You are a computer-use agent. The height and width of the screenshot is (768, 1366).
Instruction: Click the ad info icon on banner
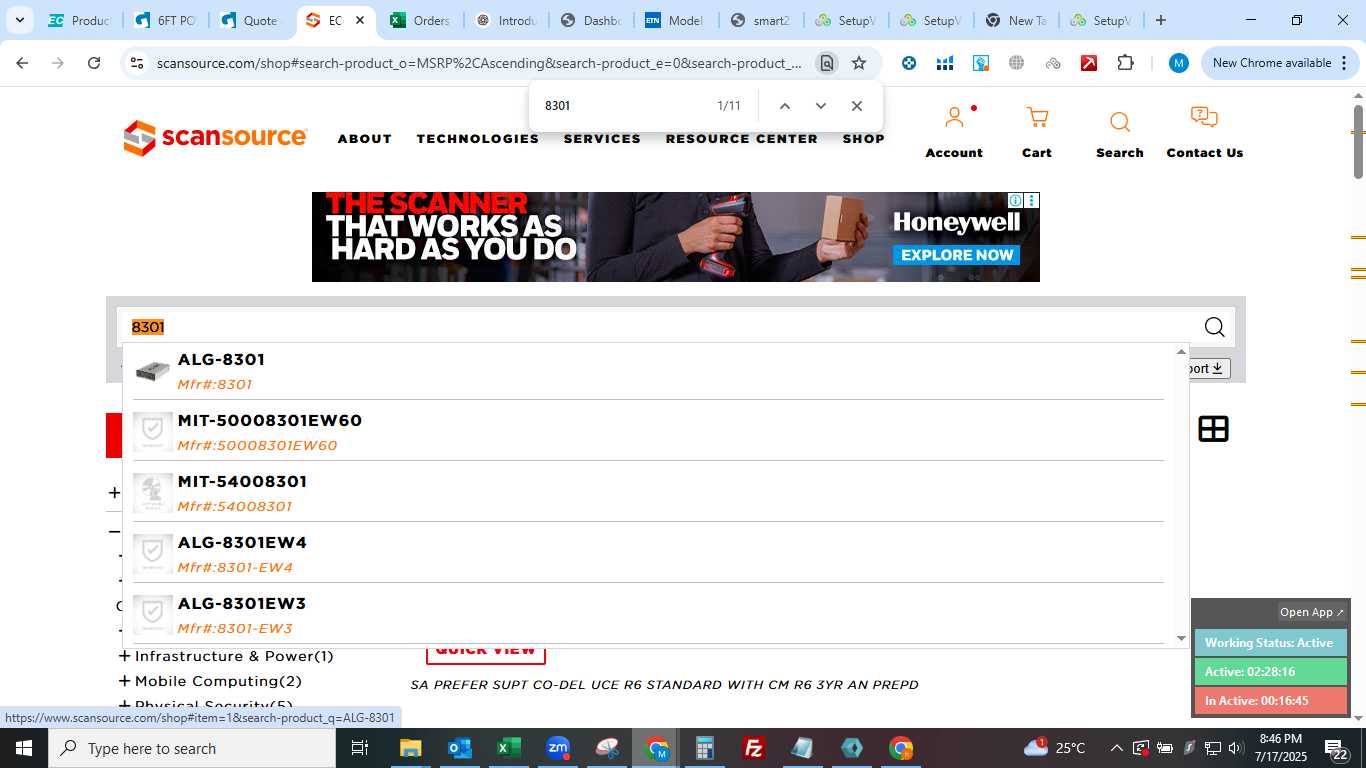[x=1015, y=201]
